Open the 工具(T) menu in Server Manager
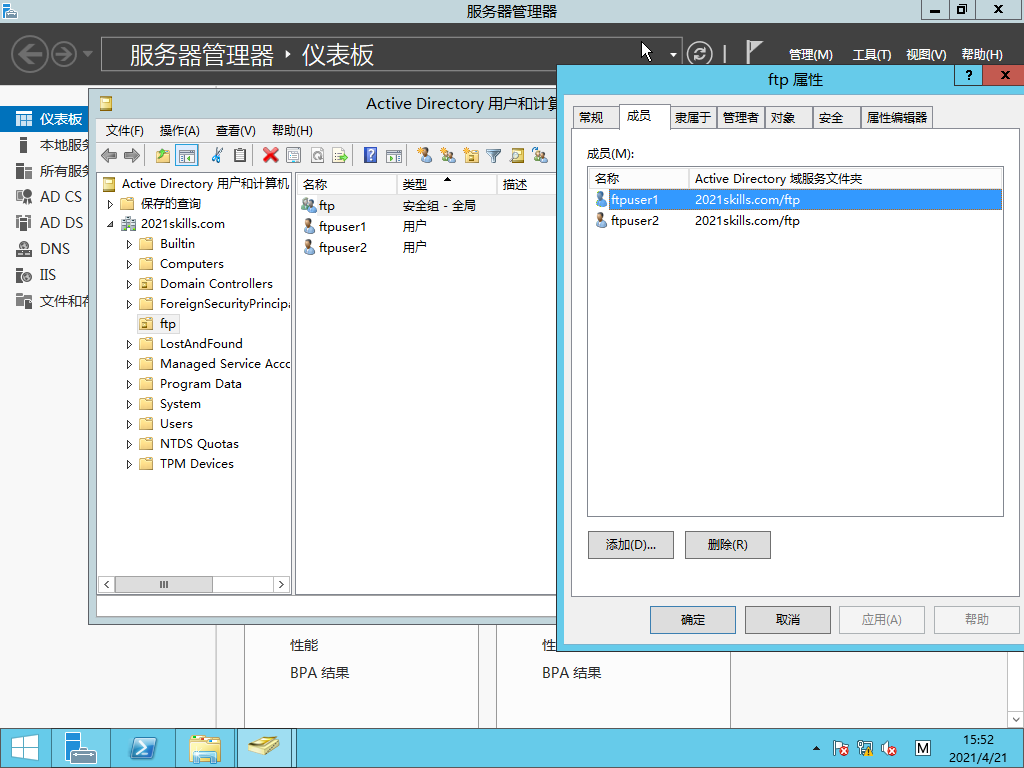Screen dimensions: 1024x768 click(872, 55)
